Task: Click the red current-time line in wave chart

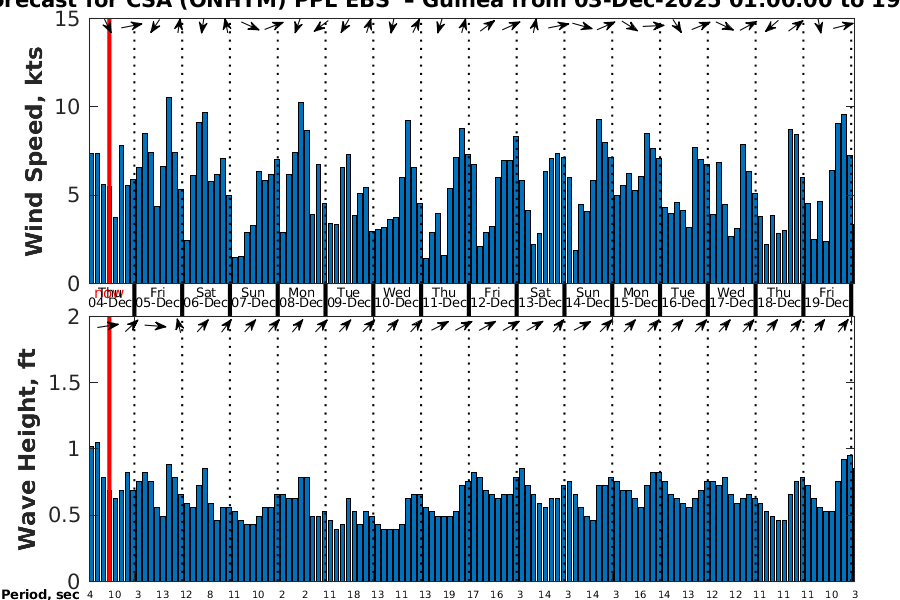Action: click(108, 450)
